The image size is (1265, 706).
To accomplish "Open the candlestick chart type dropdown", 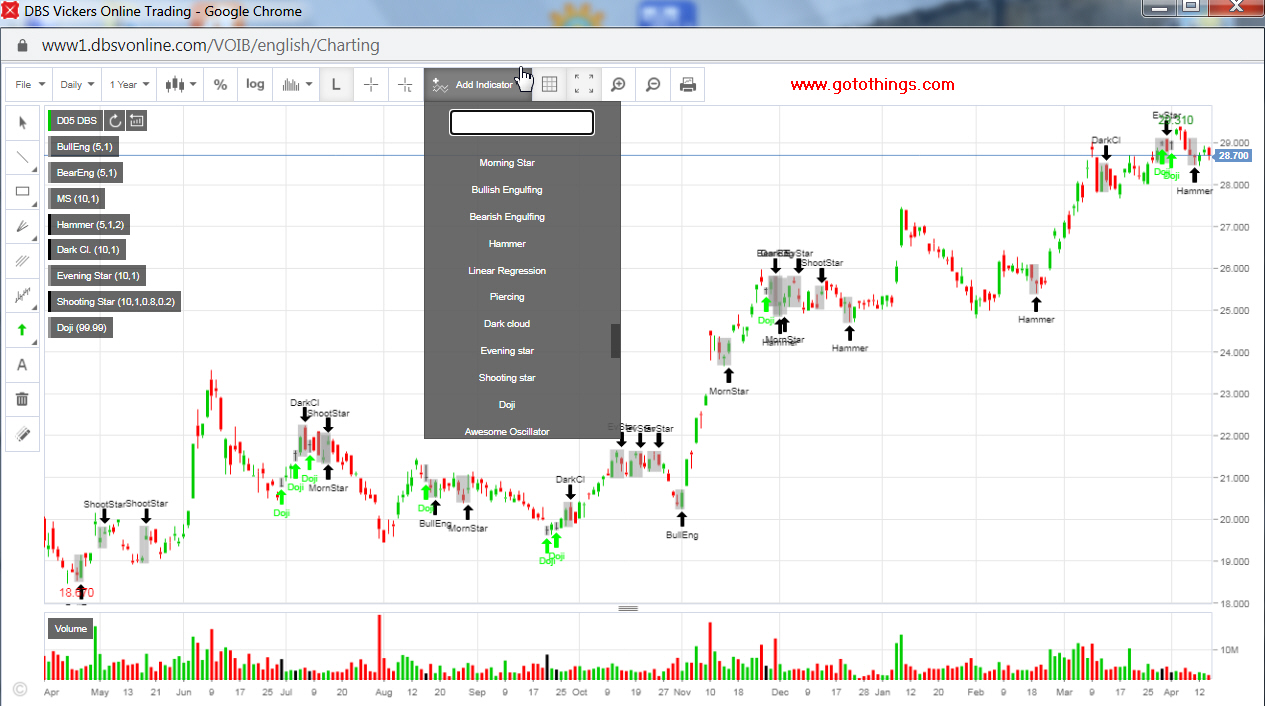I will 180,85.
